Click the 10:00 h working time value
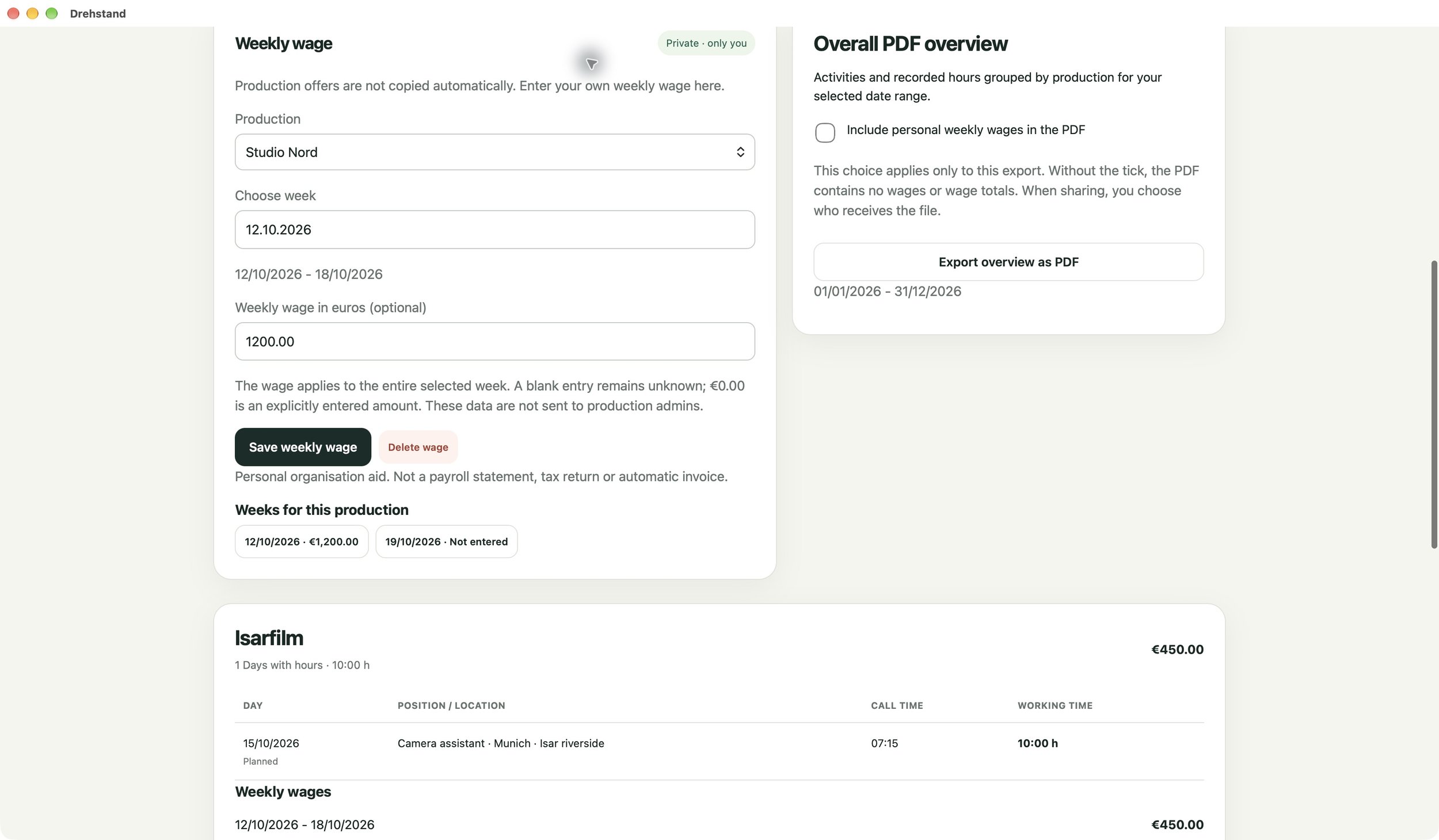This screenshot has width=1439, height=840. [1037, 743]
